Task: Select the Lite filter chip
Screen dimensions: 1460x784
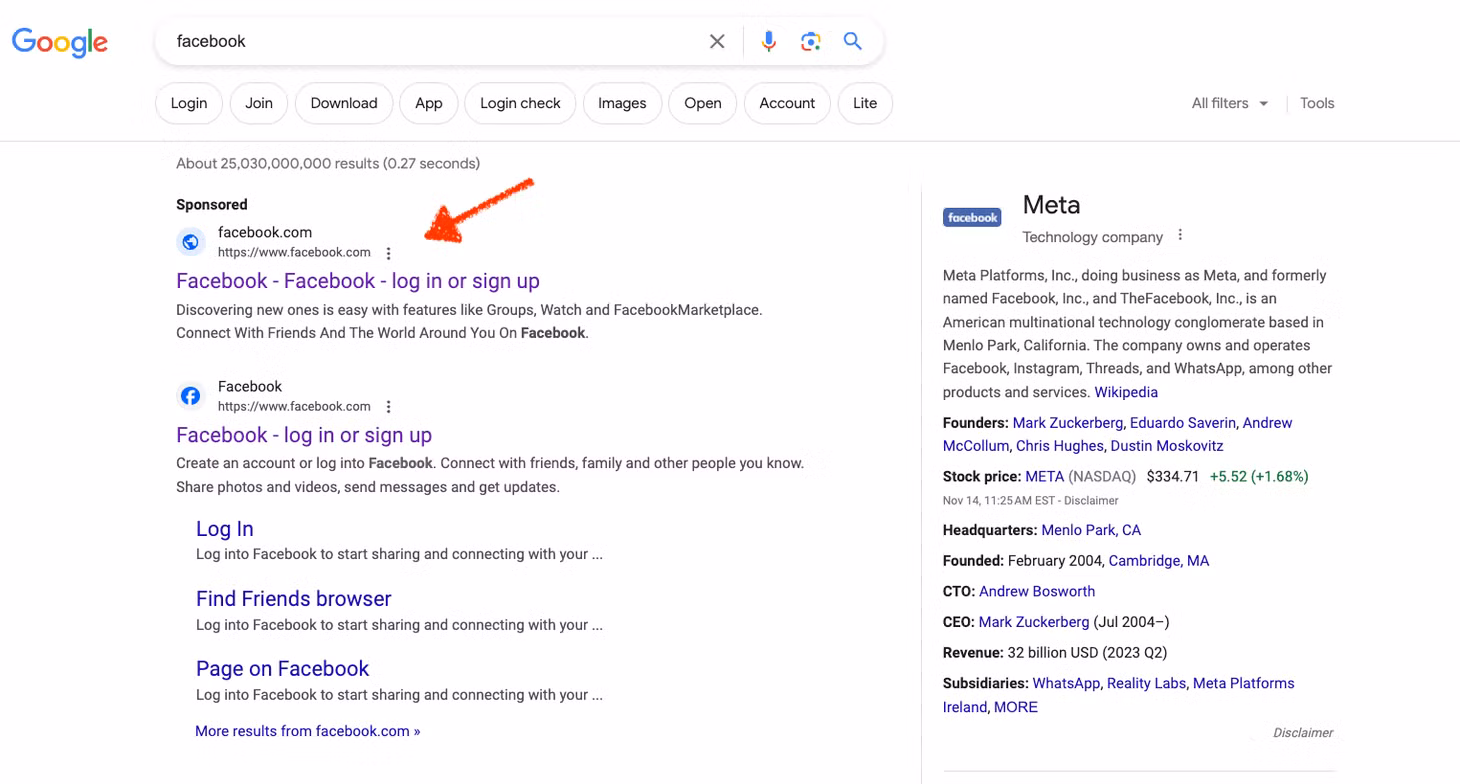Action: [x=865, y=103]
